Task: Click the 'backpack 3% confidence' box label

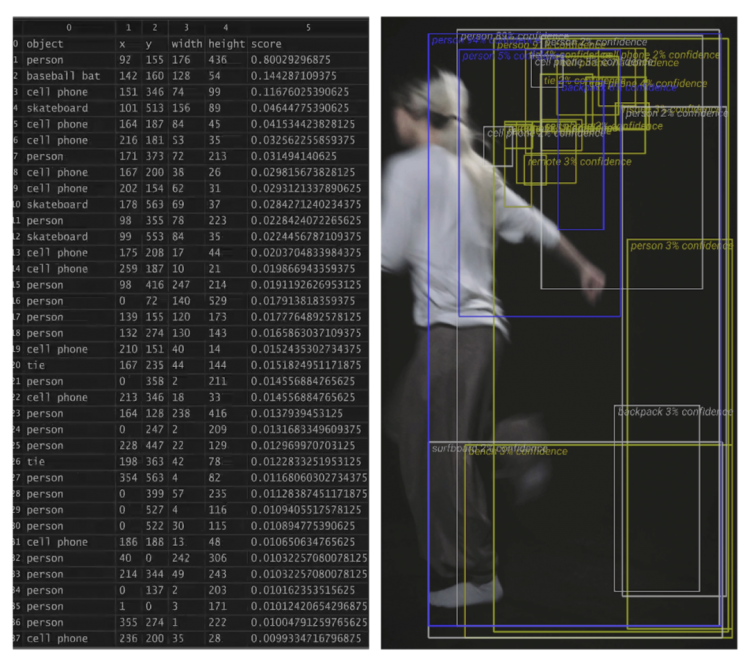Action: click(674, 412)
